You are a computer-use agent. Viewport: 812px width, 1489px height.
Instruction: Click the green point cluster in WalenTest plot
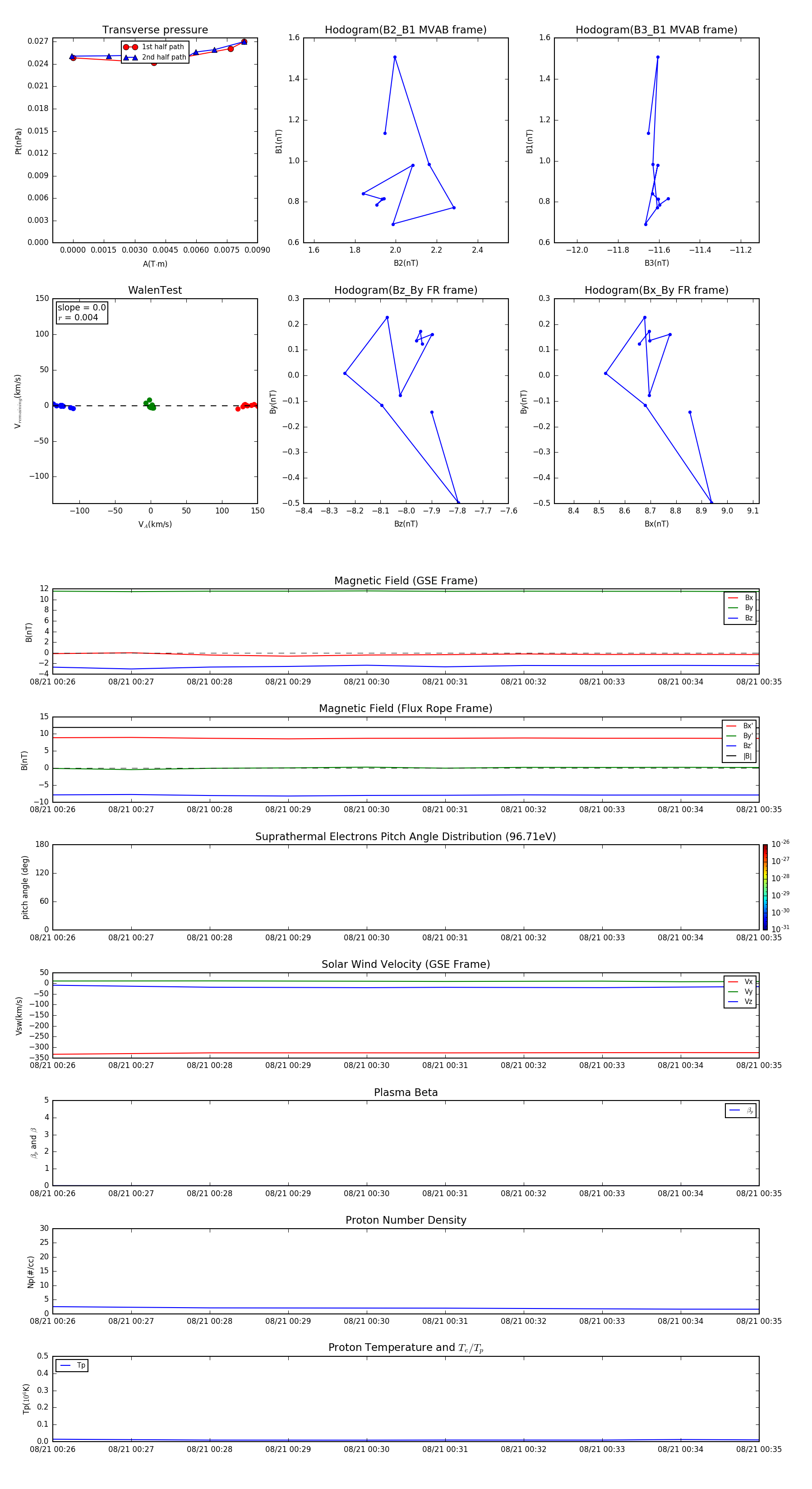point(150,405)
